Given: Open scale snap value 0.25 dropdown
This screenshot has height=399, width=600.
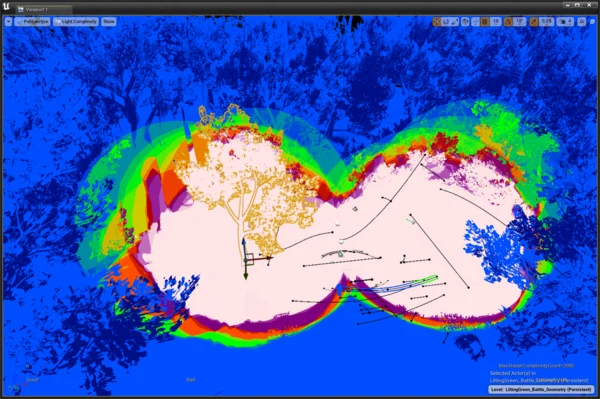Looking at the screenshot, I should (546, 22).
